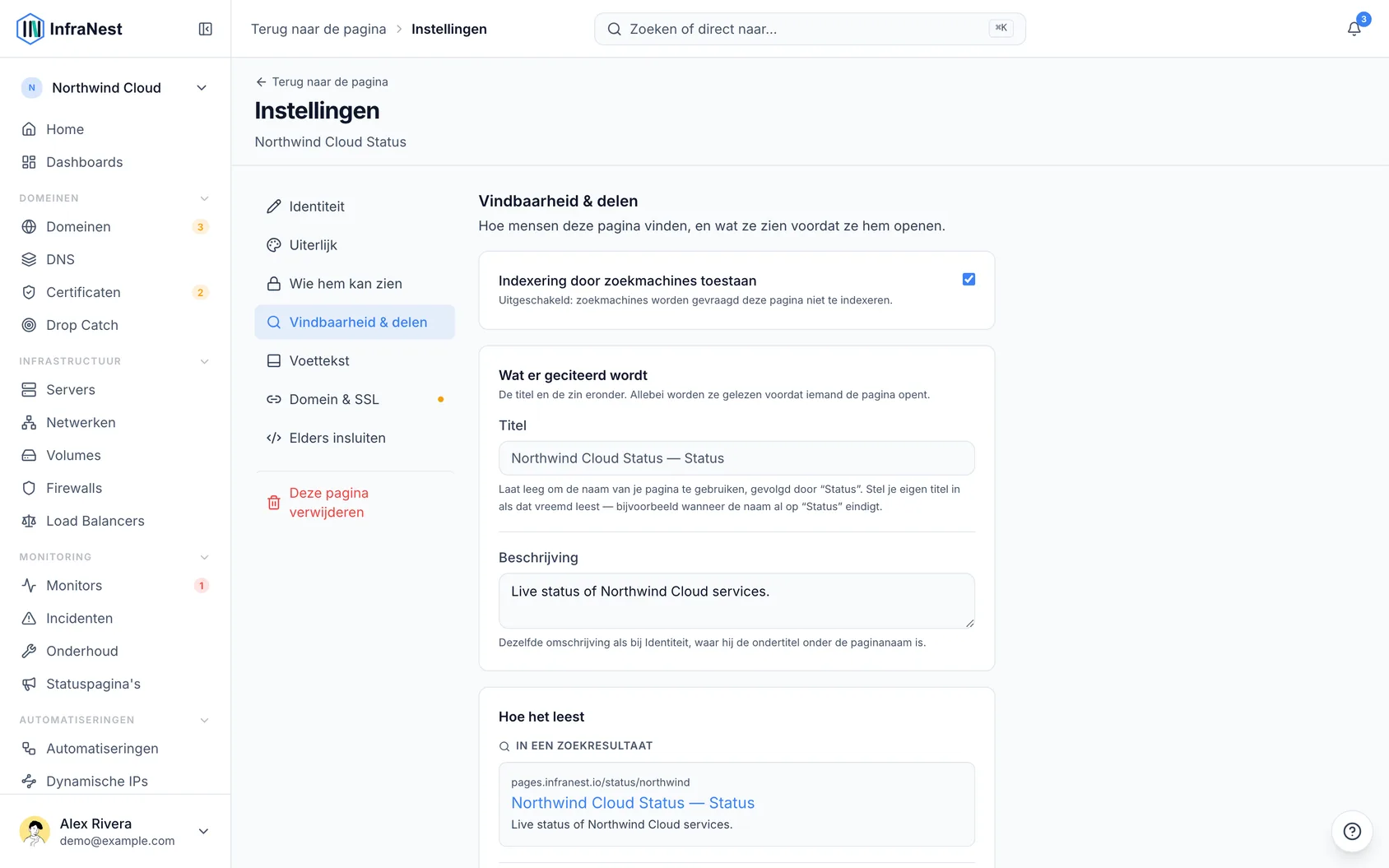Click the Drop Catch target icon
Screen dimensions: 1389x868
29,325
